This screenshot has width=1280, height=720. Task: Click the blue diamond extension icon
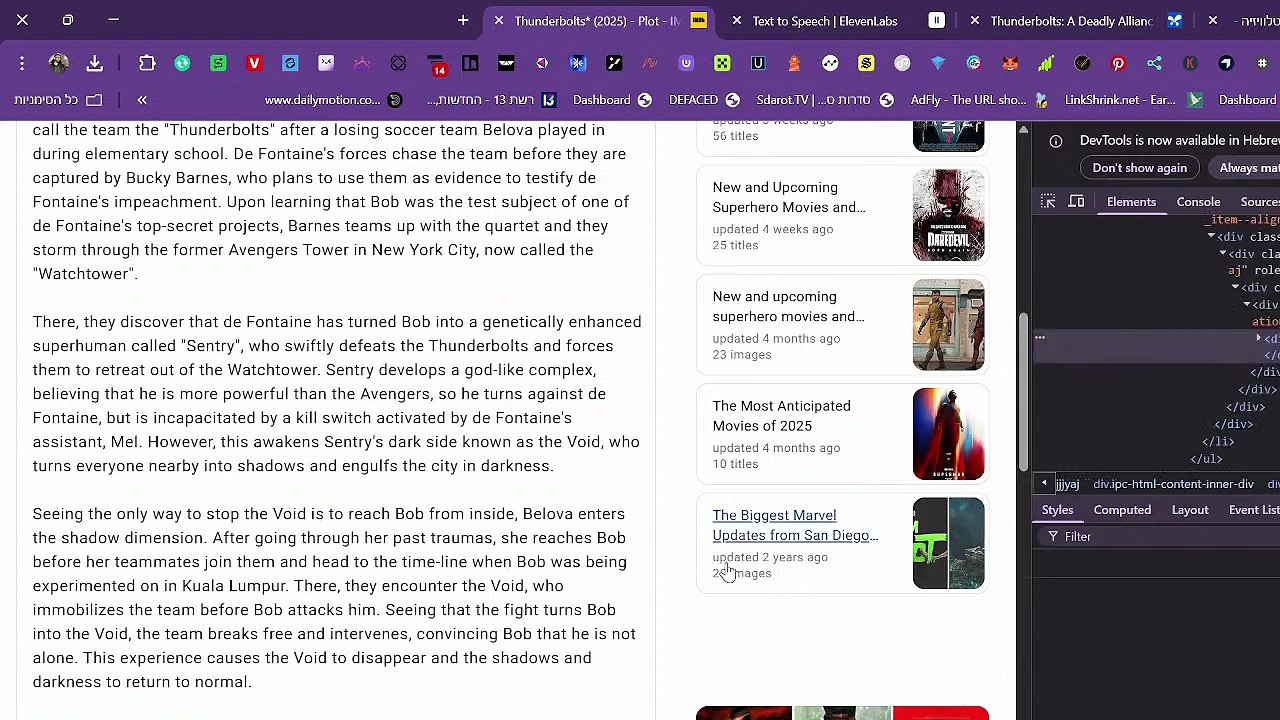click(938, 63)
